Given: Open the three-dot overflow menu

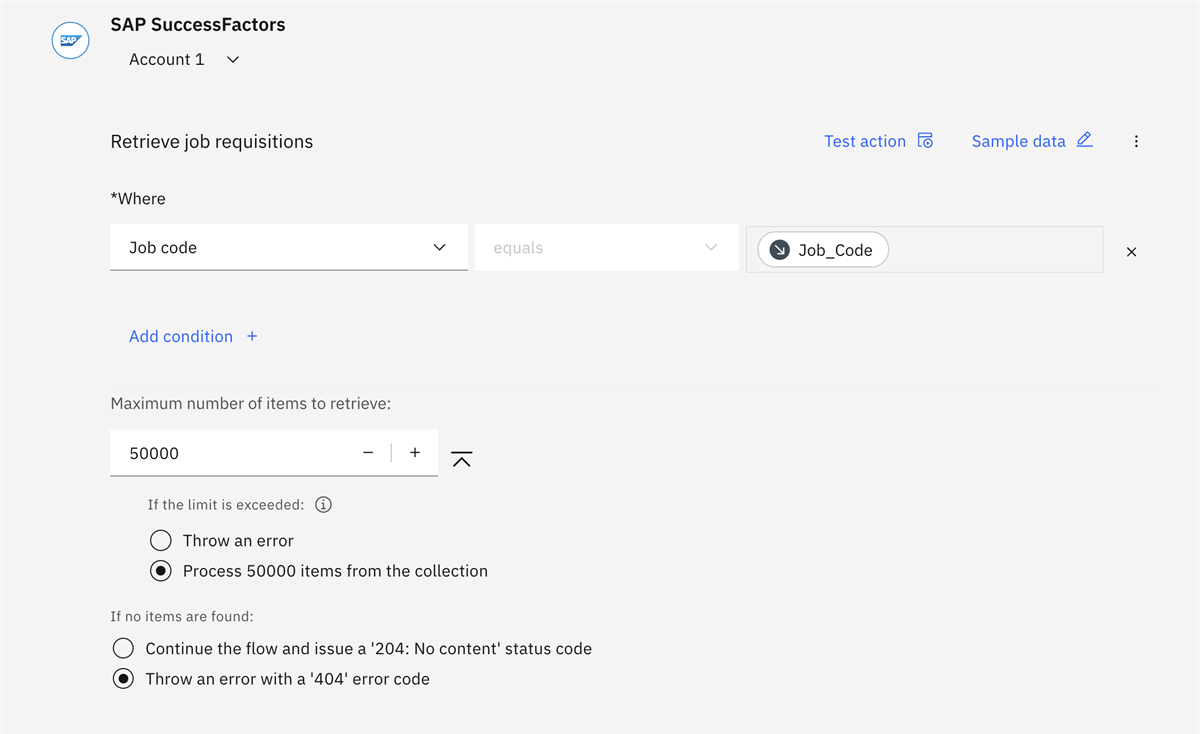Looking at the screenshot, I should [x=1136, y=142].
